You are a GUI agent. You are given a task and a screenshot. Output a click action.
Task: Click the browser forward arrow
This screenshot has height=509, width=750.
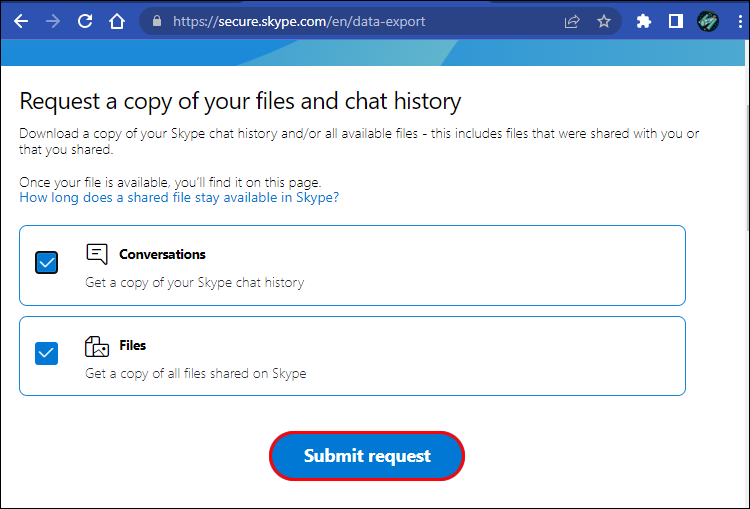click(x=53, y=21)
